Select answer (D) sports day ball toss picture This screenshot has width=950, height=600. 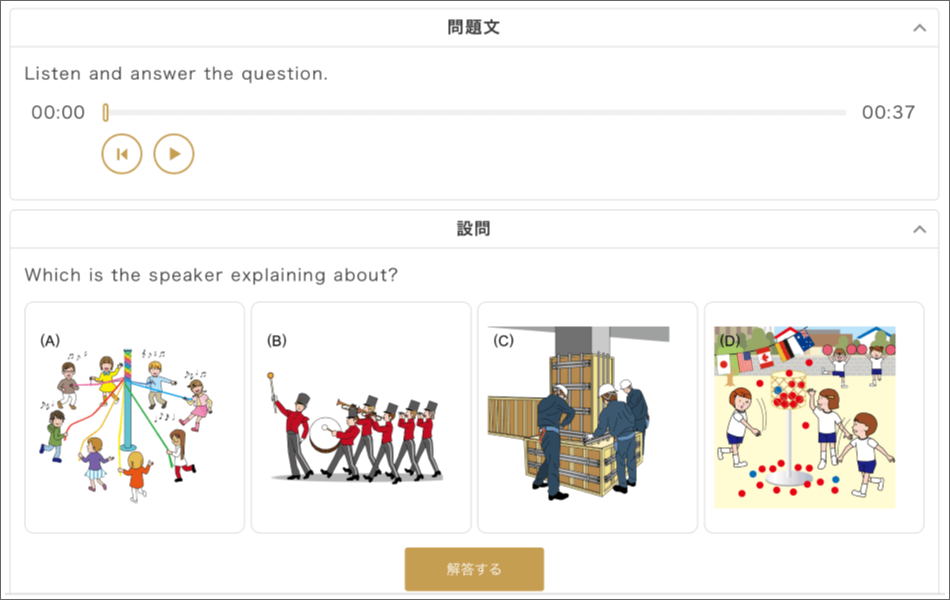point(814,418)
